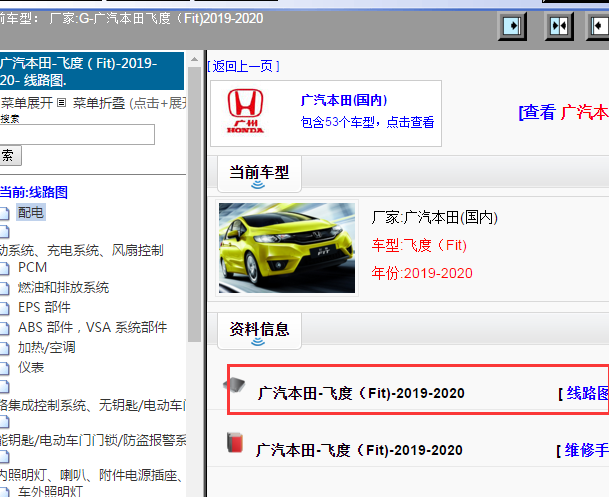Select 内照明灯、喇叭 tree item

click(92, 475)
